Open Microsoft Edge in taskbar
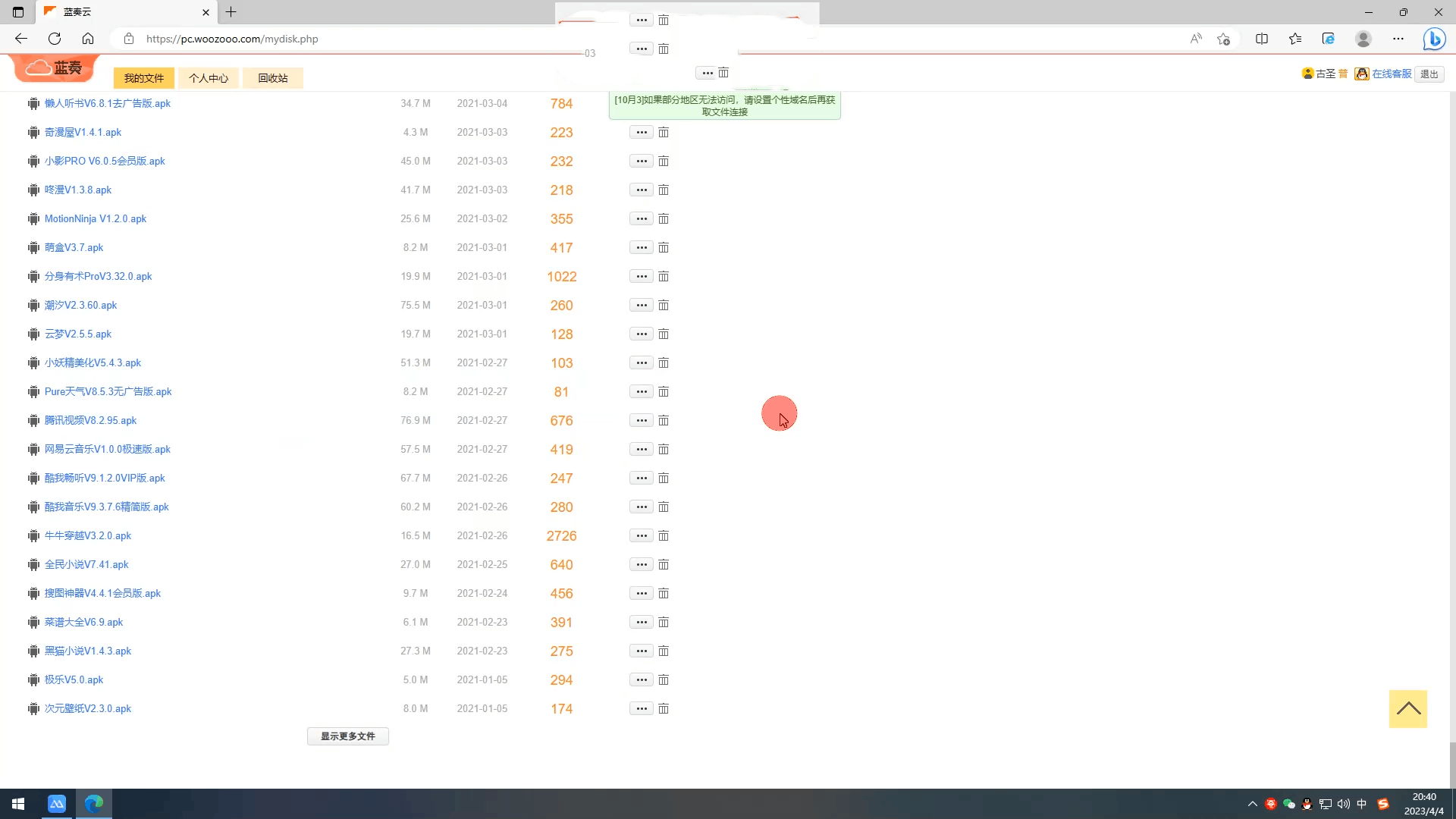 point(94,804)
